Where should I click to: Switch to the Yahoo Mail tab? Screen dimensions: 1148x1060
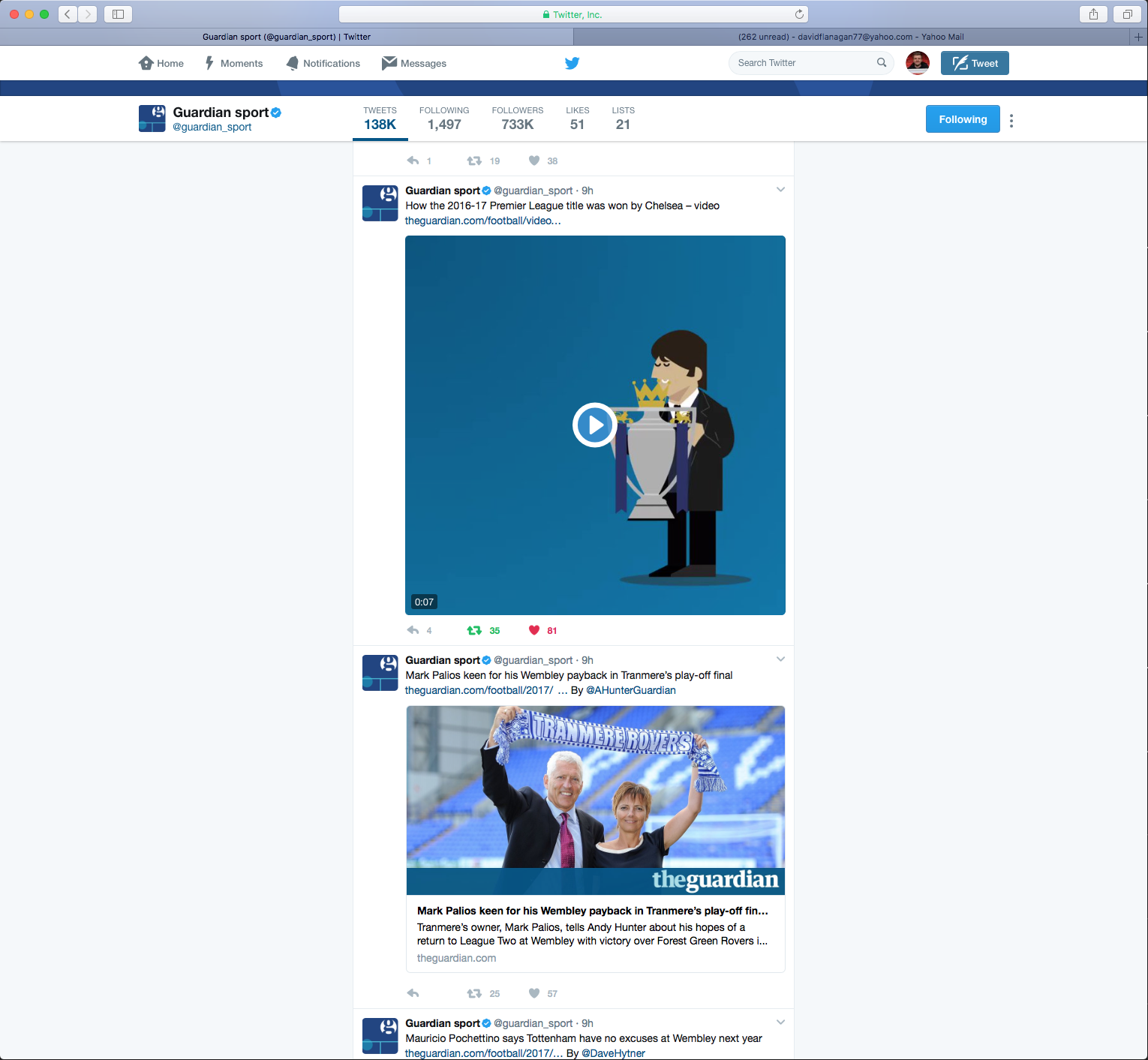pos(851,37)
